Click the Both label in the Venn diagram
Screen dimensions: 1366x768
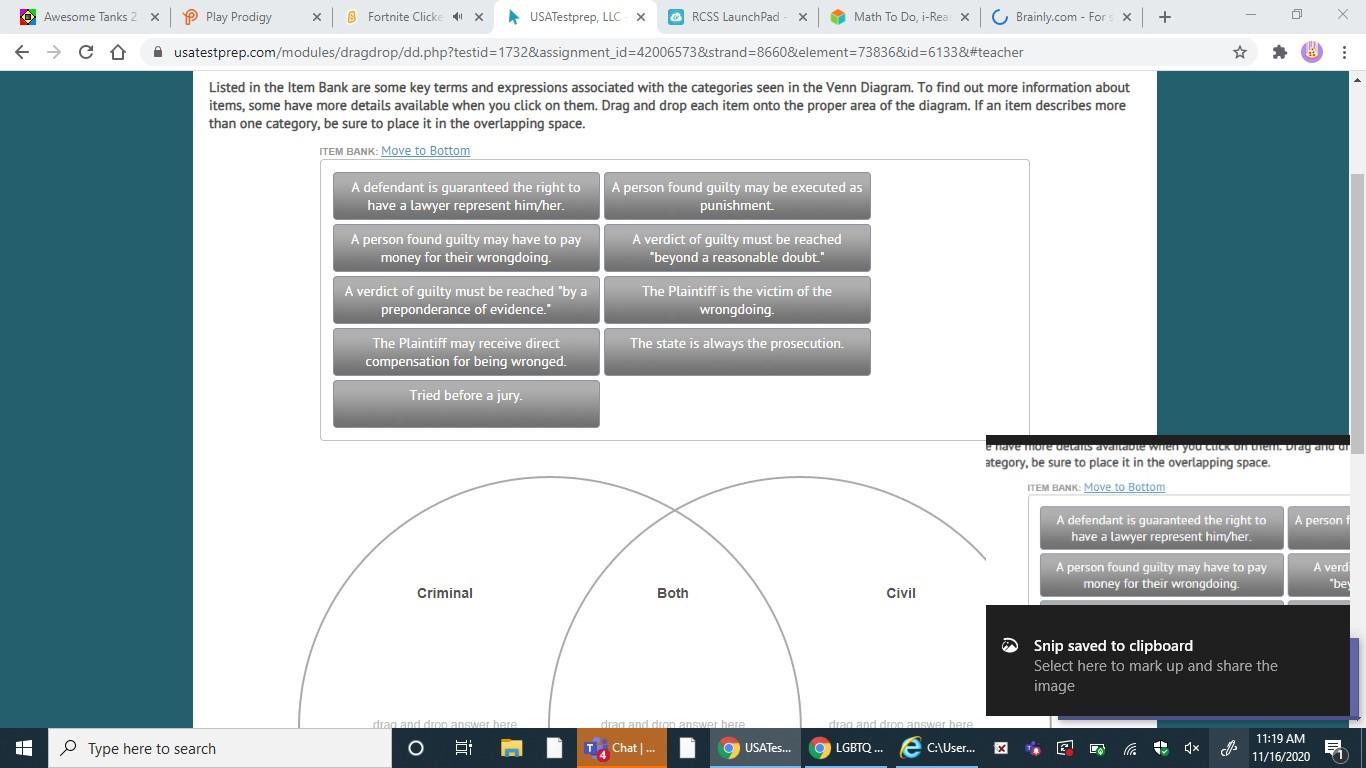click(673, 593)
